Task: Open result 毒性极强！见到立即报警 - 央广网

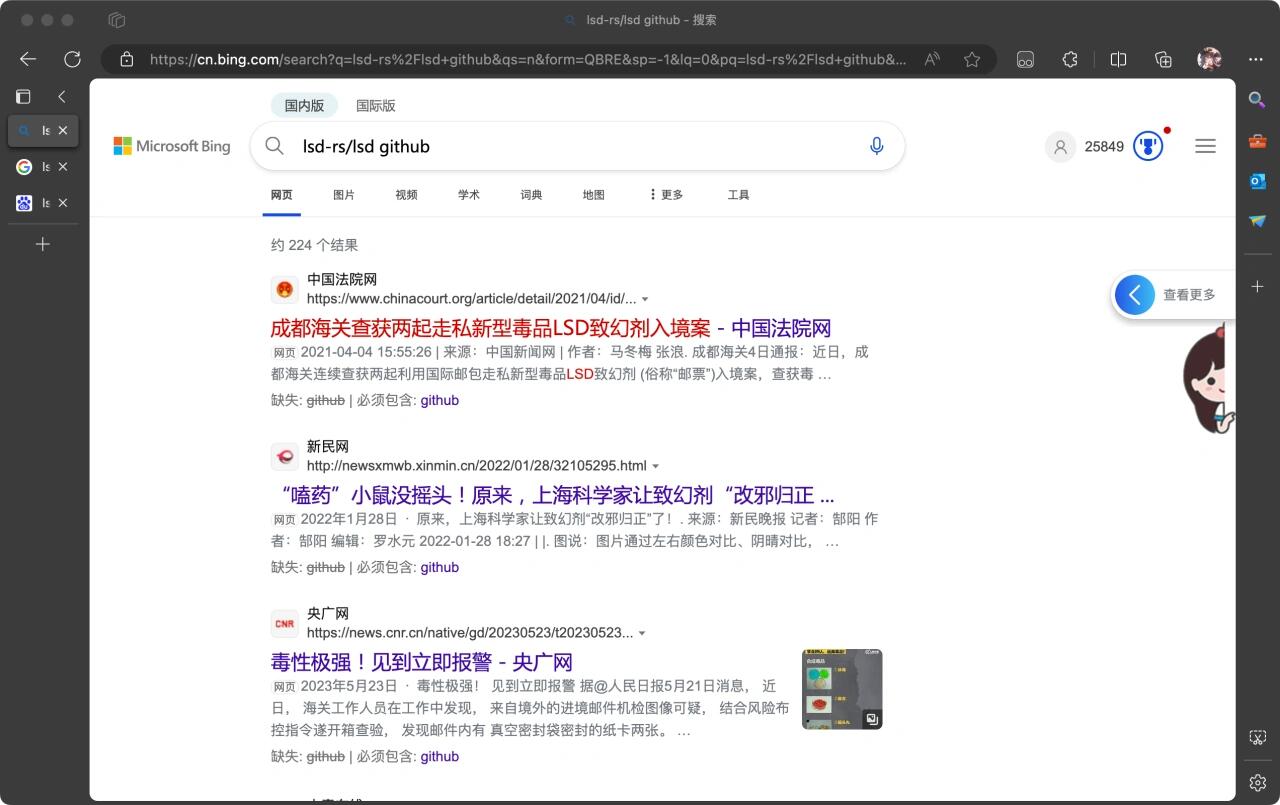Action: [421, 662]
